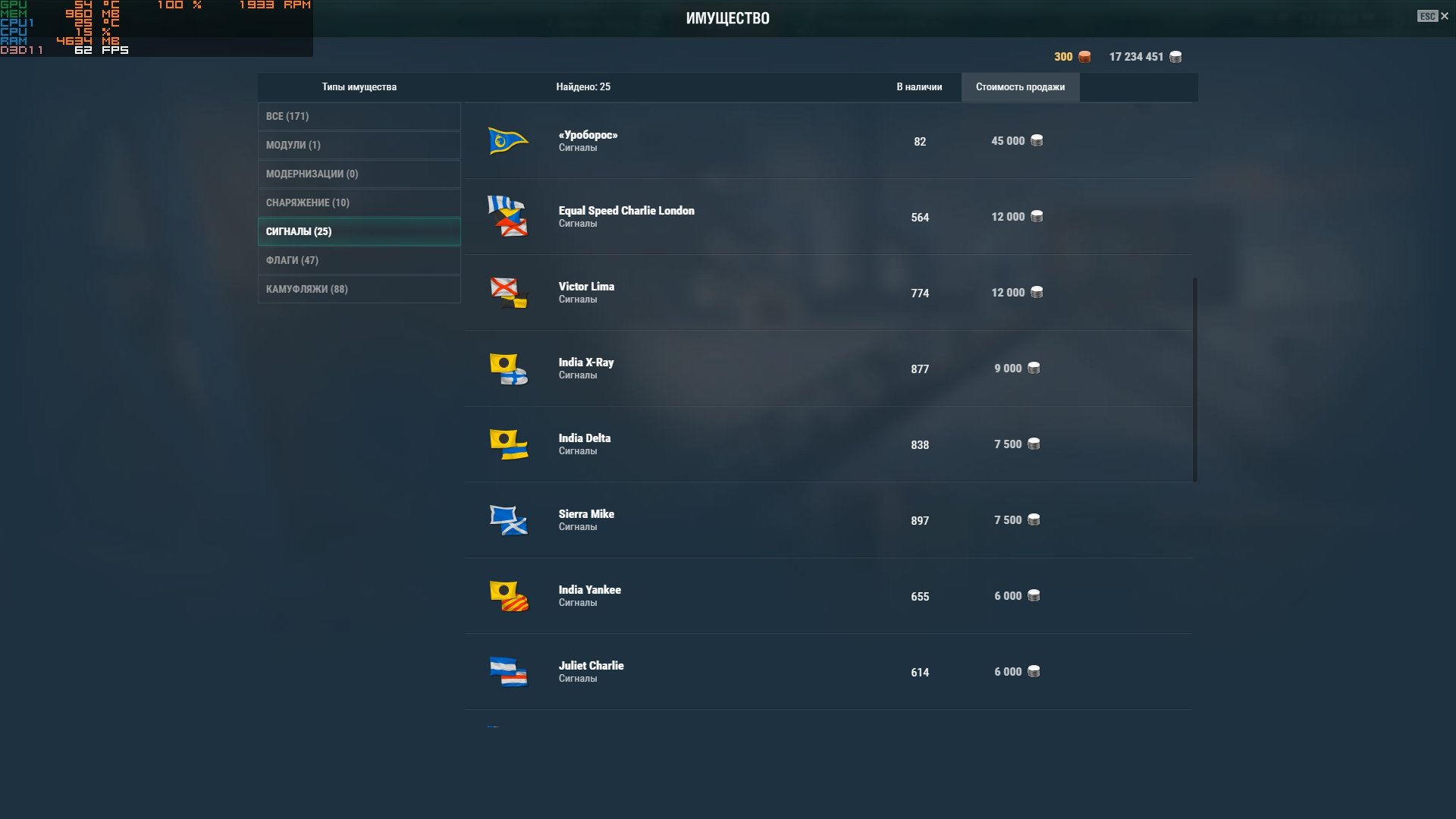This screenshot has width=1456, height=819.
Task: Sort by Стоимость продажи column header
Action: pyautogui.click(x=1020, y=87)
